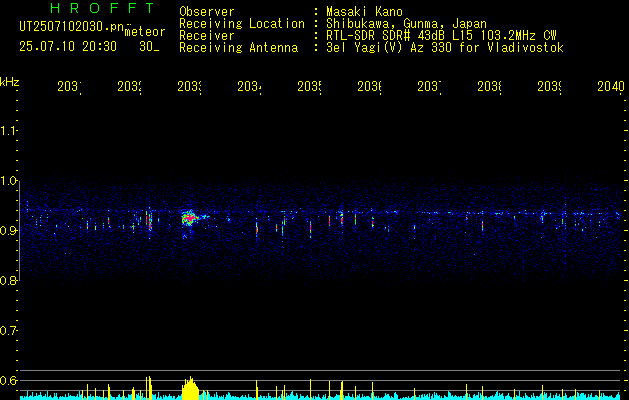Click the 1.0 frequency axis label
629x400 pixels.
tap(8, 181)
